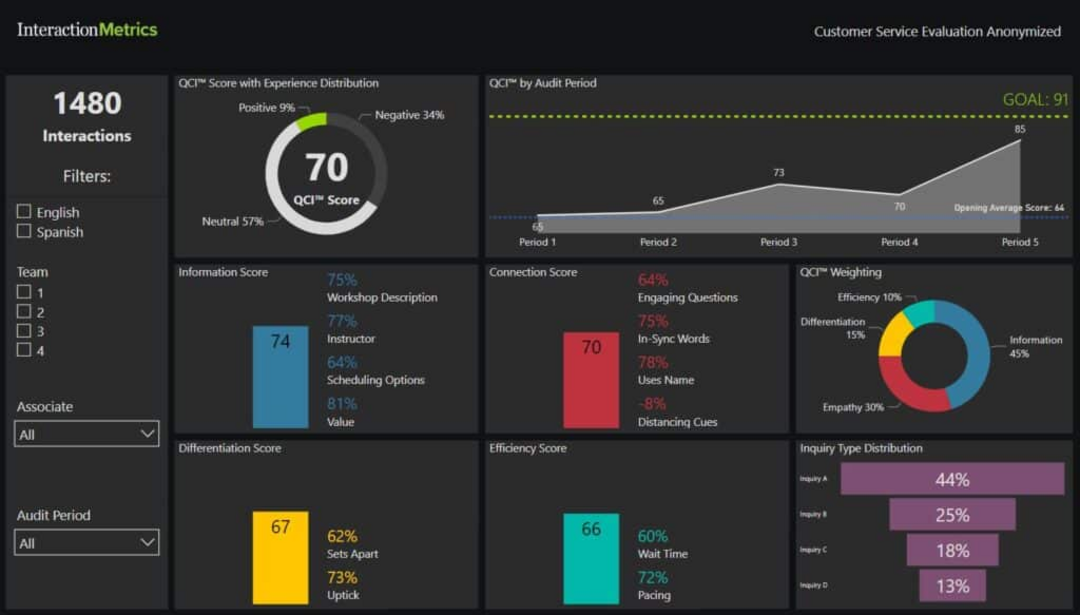Image resolution: width=1080 pixels, height=615 pixels.
Task: Enable the Spanish language checkbox
Action: tap(24, 232)
